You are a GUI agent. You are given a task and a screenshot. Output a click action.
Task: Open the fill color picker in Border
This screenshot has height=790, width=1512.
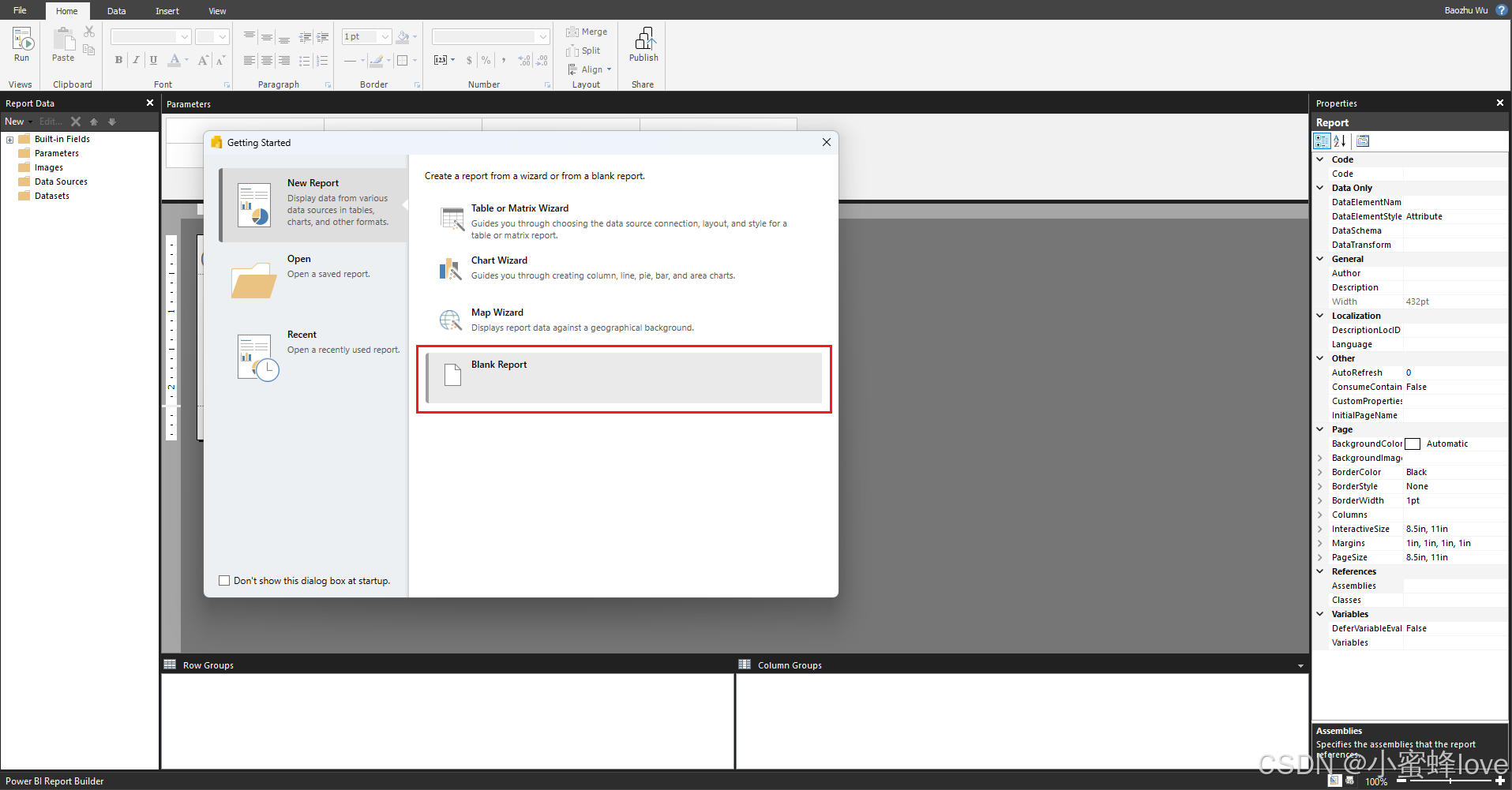[x=407, y=37]
